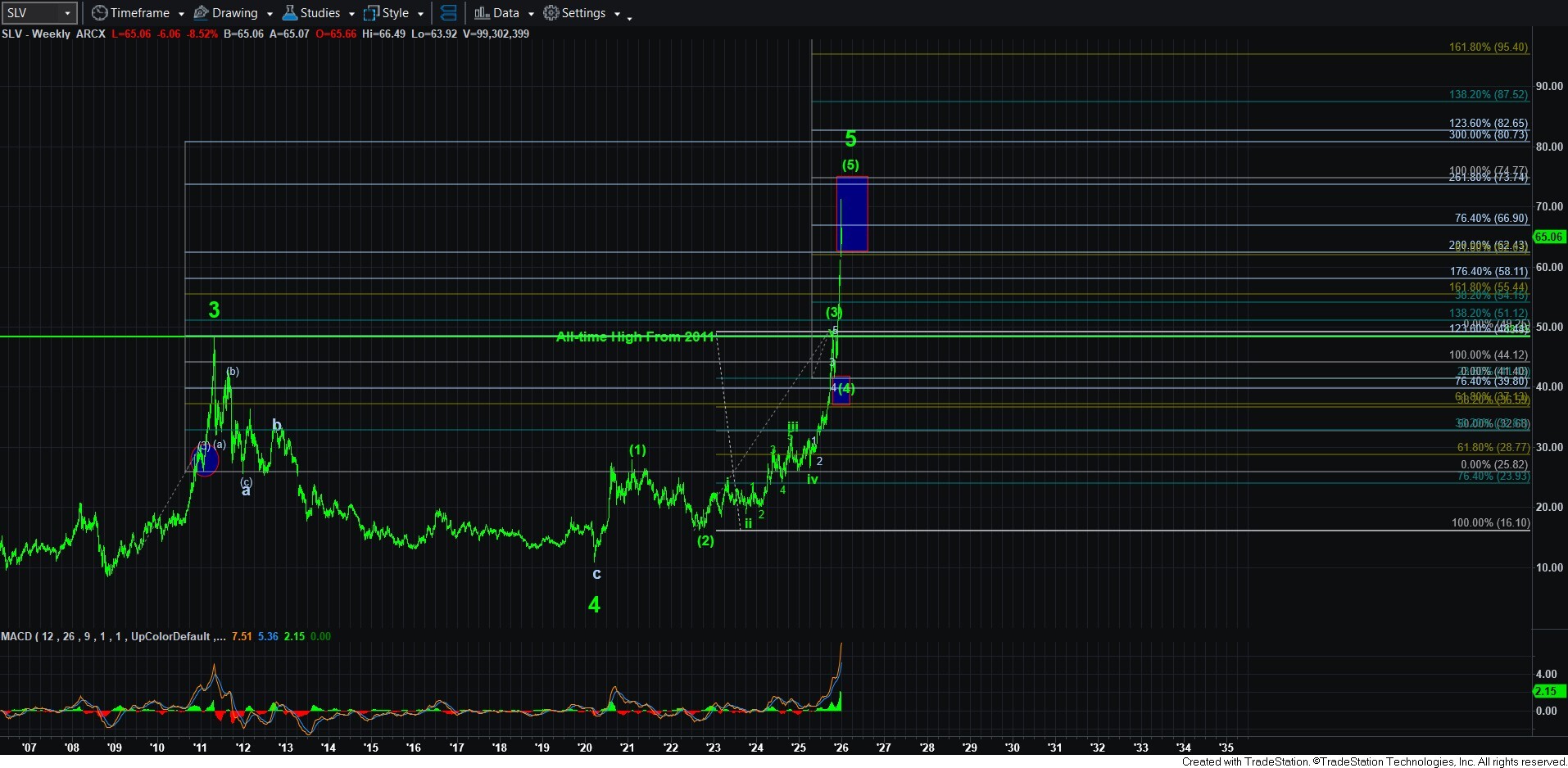Select the 161.80% (95.40) Fibonacci level label

coord(1488,47)
